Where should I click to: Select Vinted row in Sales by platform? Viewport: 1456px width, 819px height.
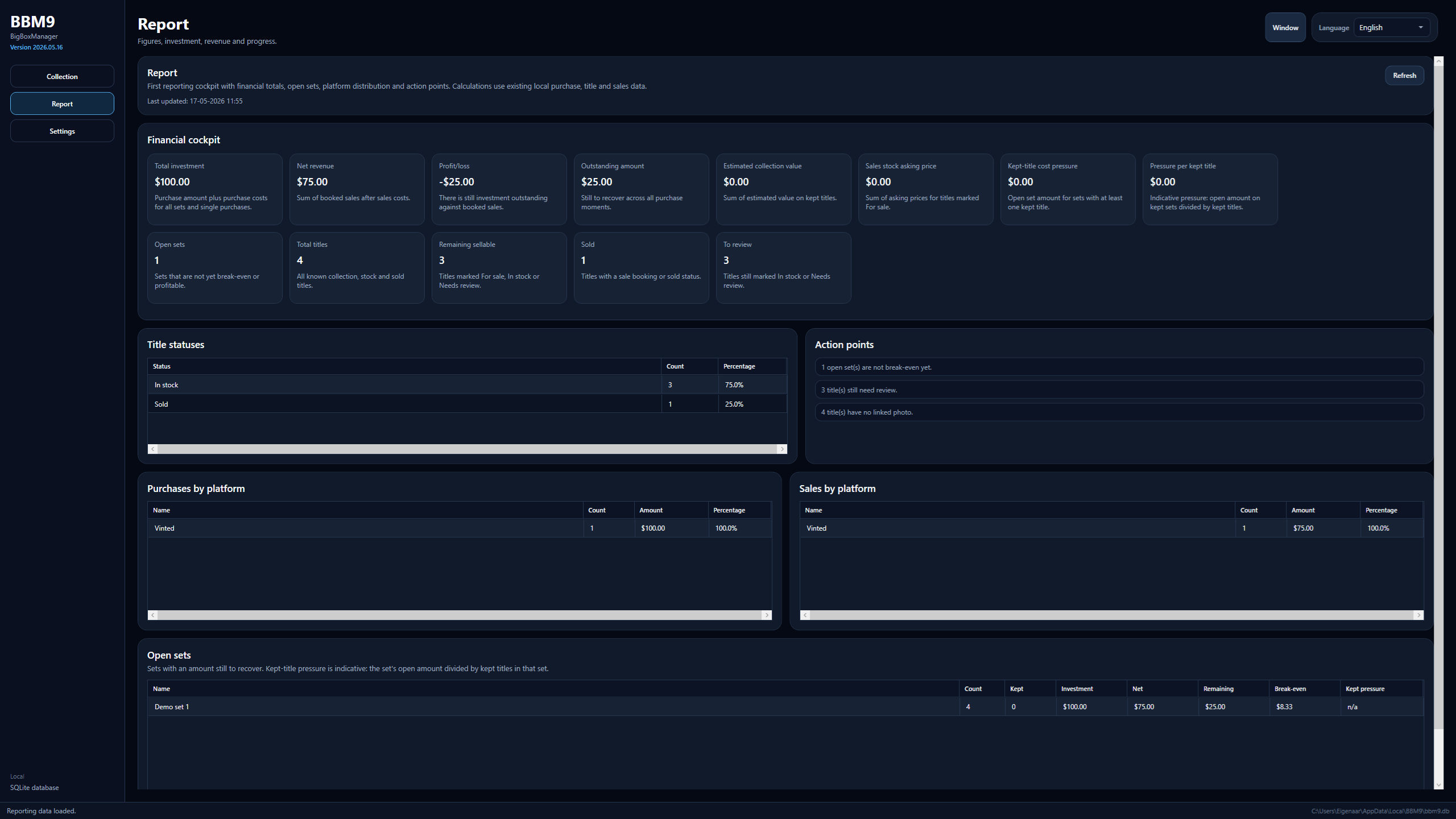(x=1111, y=528)
